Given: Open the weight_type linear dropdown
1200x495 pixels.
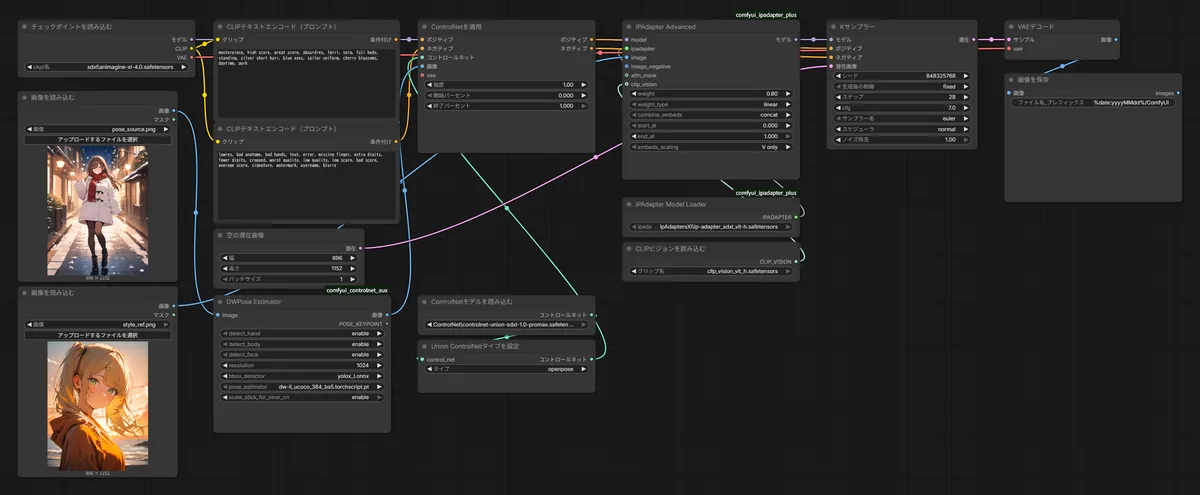Looking at the screenshot, I should [x=709, y=104].
